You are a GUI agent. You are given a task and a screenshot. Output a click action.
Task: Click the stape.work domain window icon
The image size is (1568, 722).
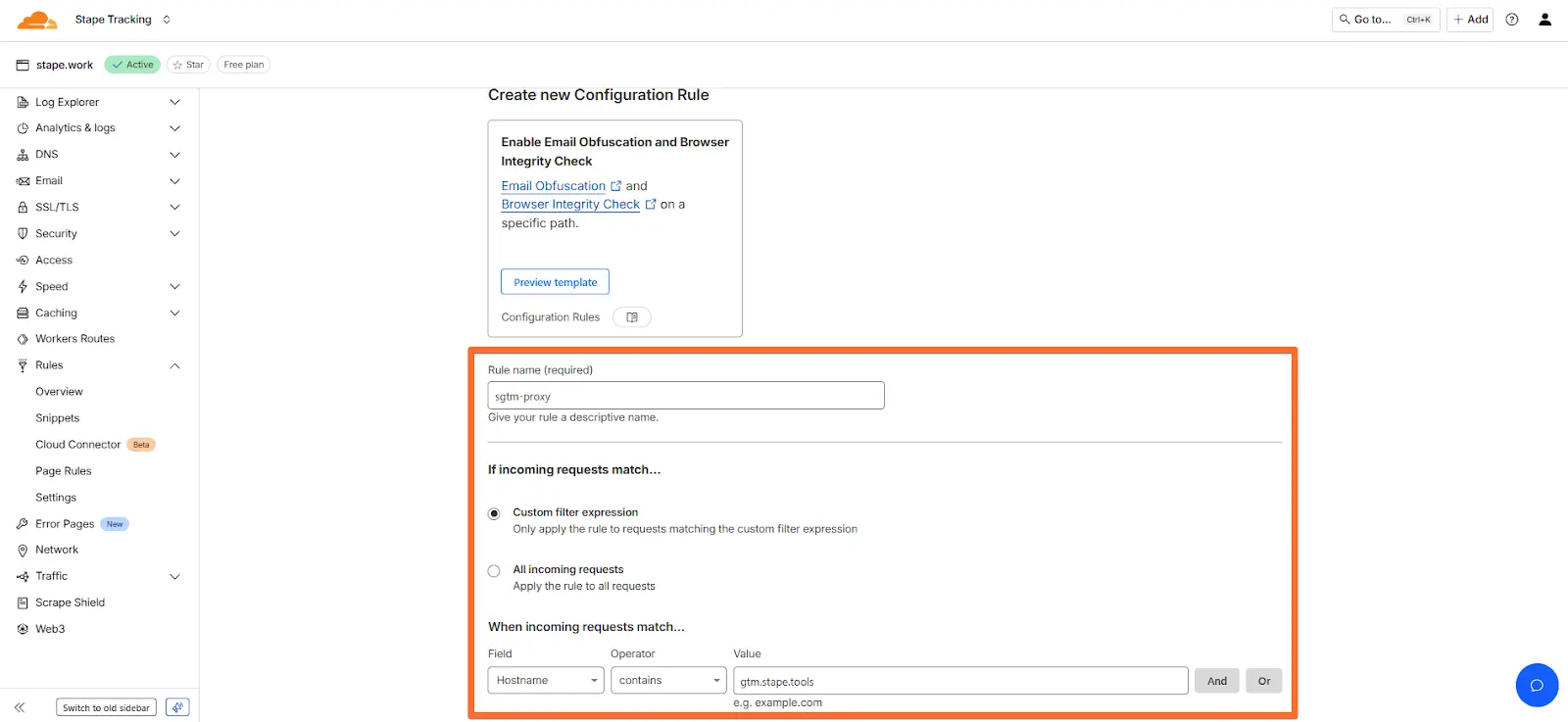coord(23,66)
